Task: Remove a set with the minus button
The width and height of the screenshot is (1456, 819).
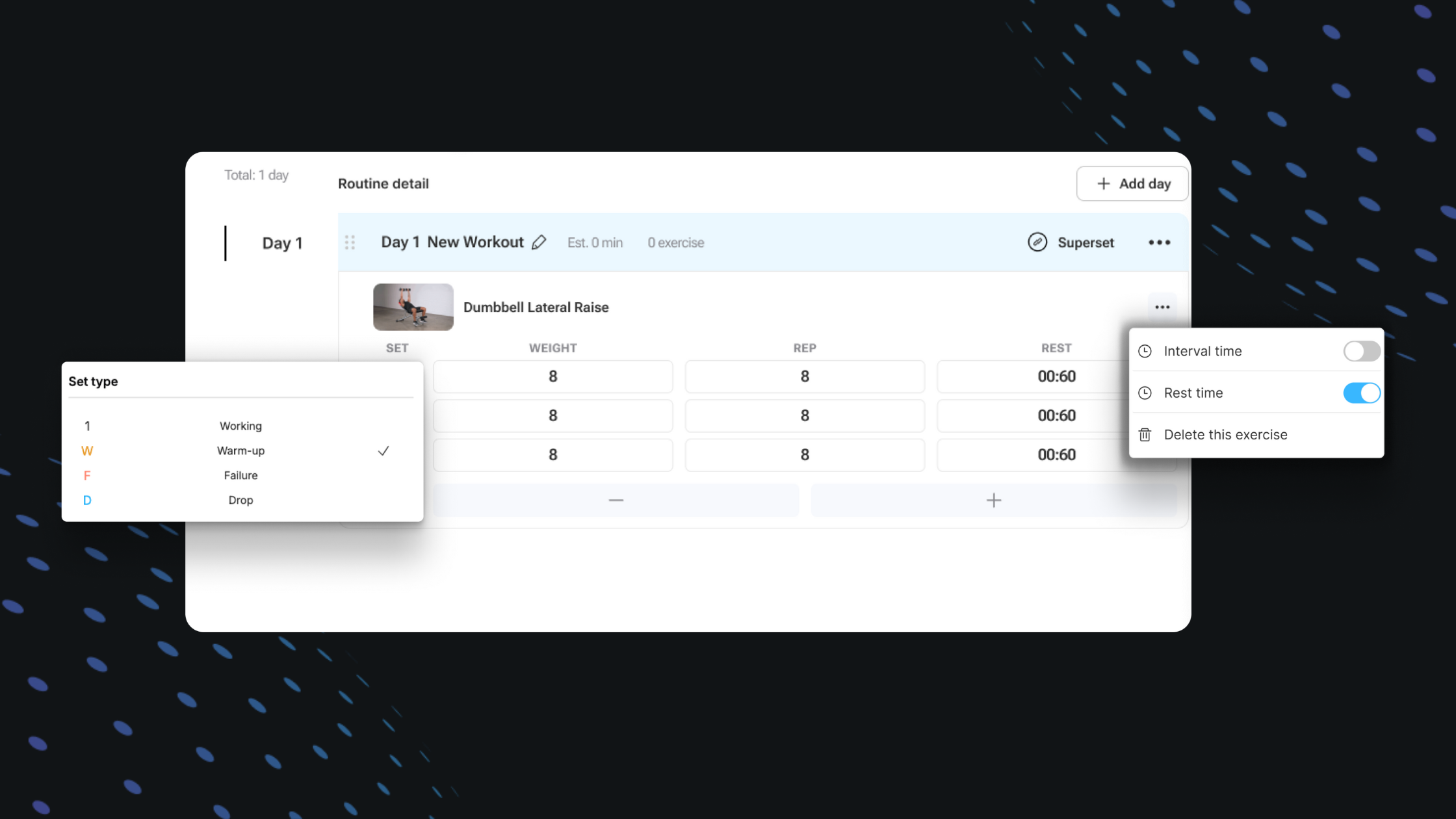Action: [616, 500]
